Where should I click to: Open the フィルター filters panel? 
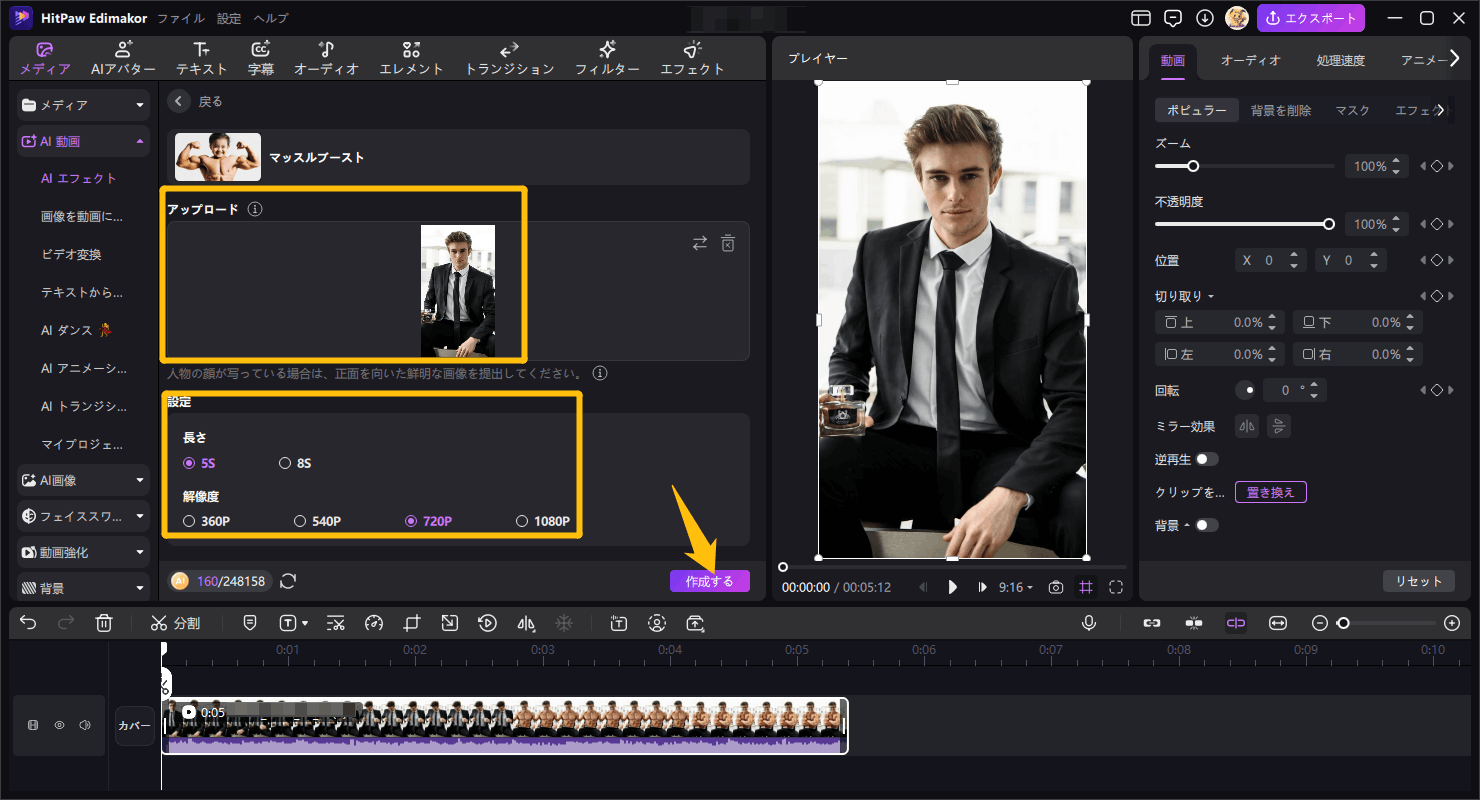pyautogui.click(x=606, y=59)
